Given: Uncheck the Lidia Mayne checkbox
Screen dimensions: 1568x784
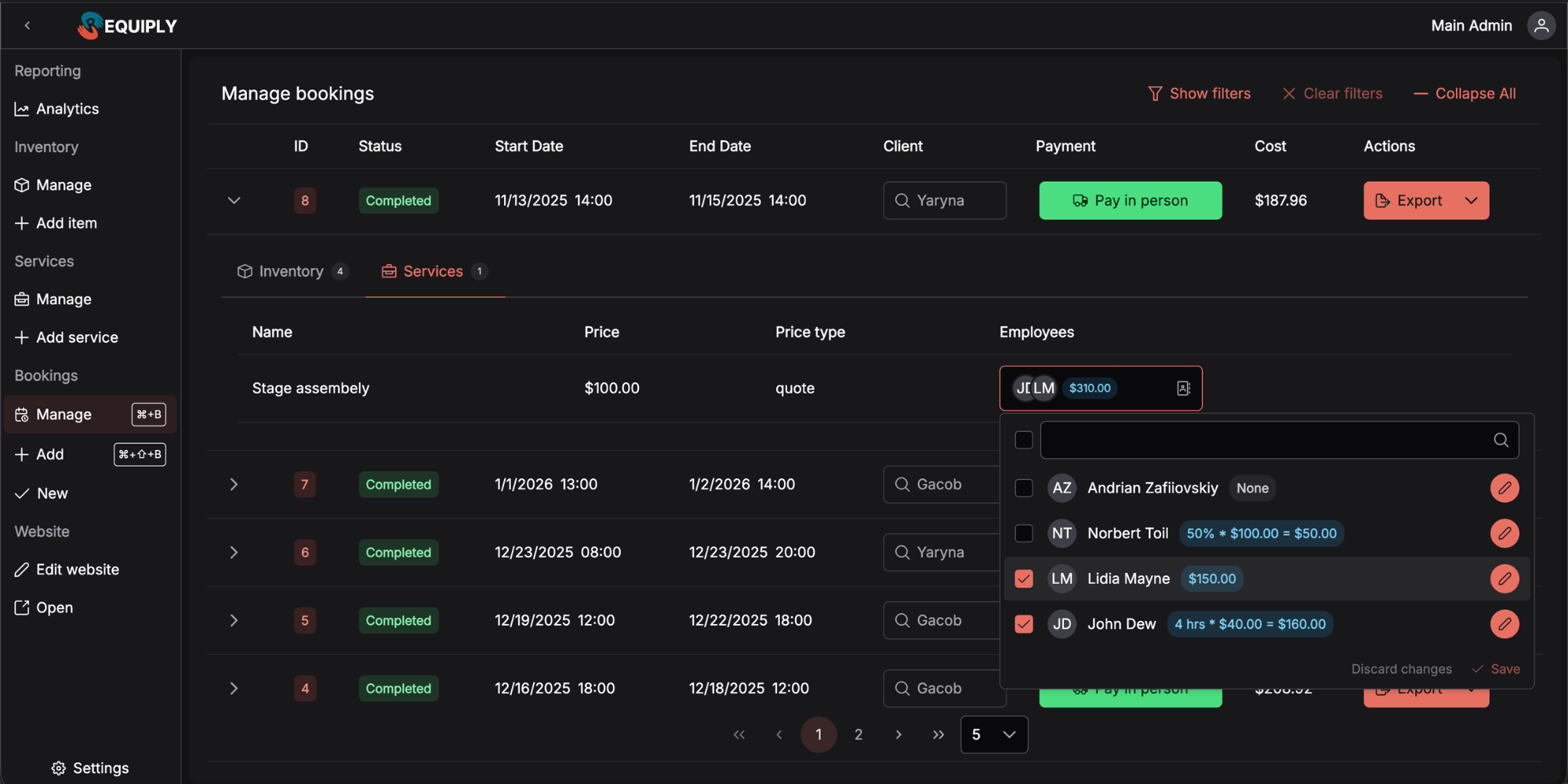Looking at the screenshot, I should [1023, 579].
